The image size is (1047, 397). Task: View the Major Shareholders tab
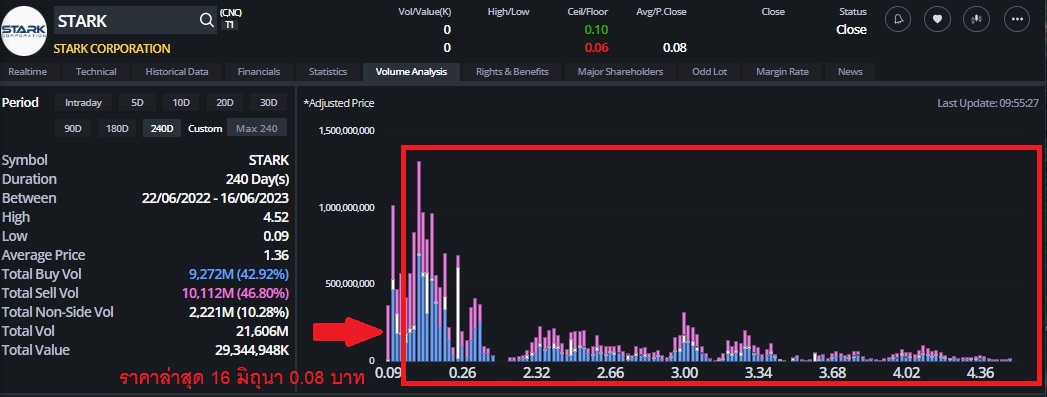tap(620, 71)
